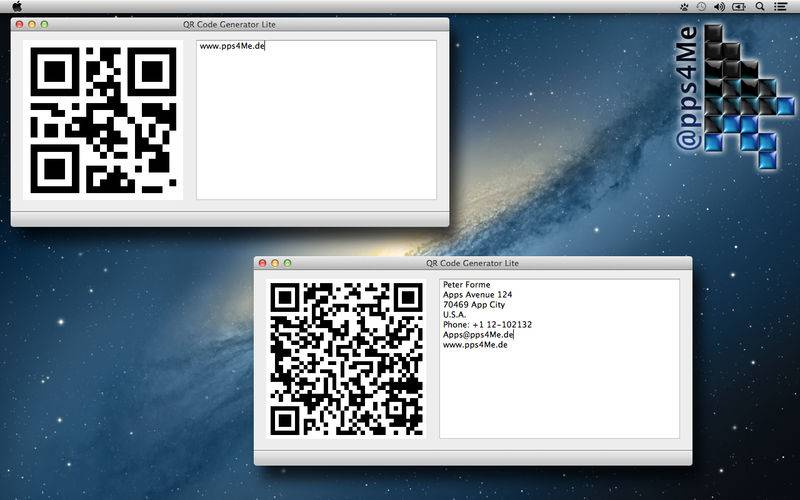Click the line "Apps@pps4Me.de"
Screen dimensions: 800x500
[x=478, y=335]
